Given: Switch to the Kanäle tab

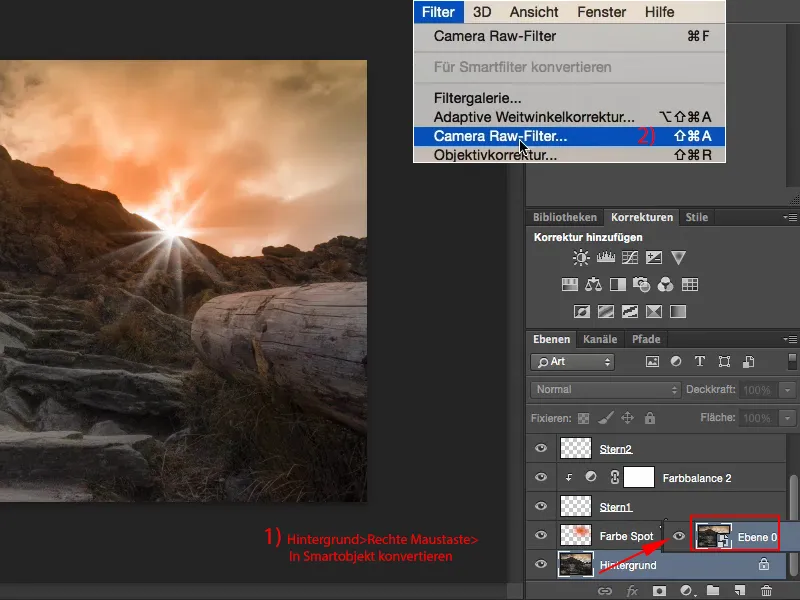Looking at the screenshot, I should [x=601, y=339].
